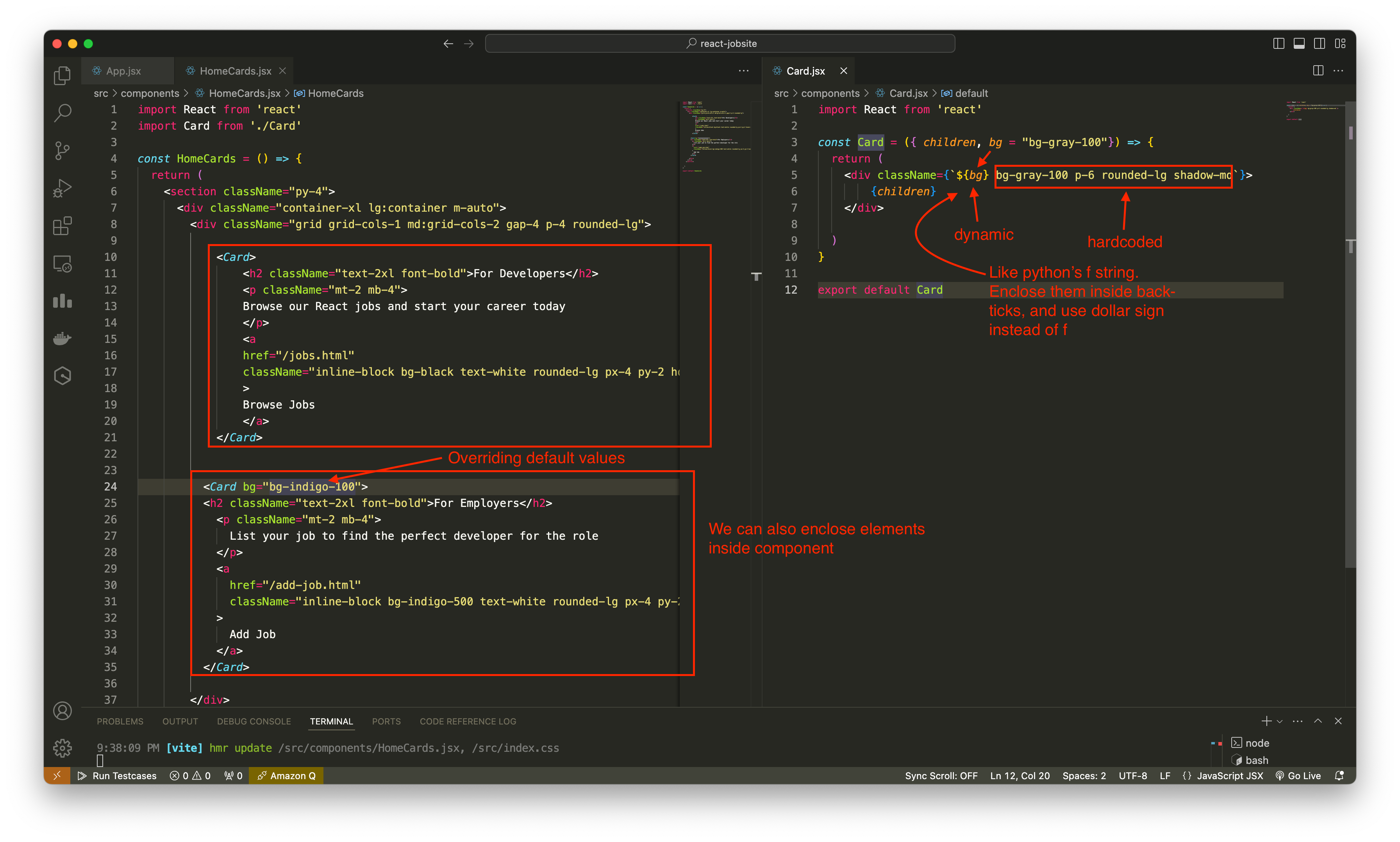Screen dimensions: 1400x842
Task: Expand components breadcrumb in HomeCards path
Action: [x=150, y=93]
